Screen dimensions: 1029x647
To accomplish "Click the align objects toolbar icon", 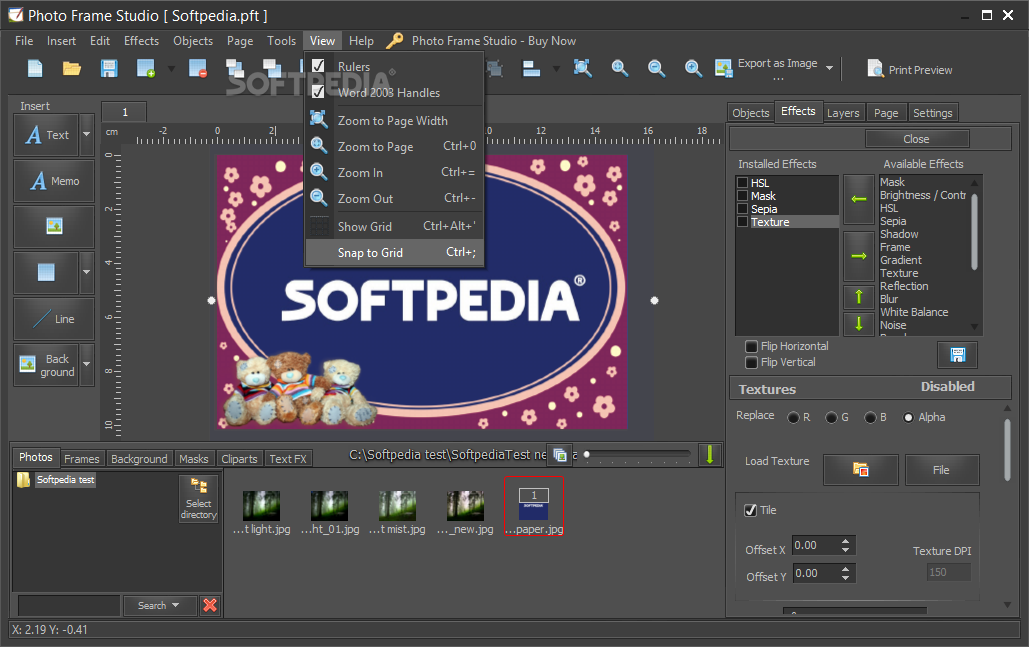I will [x=531, y=68].
